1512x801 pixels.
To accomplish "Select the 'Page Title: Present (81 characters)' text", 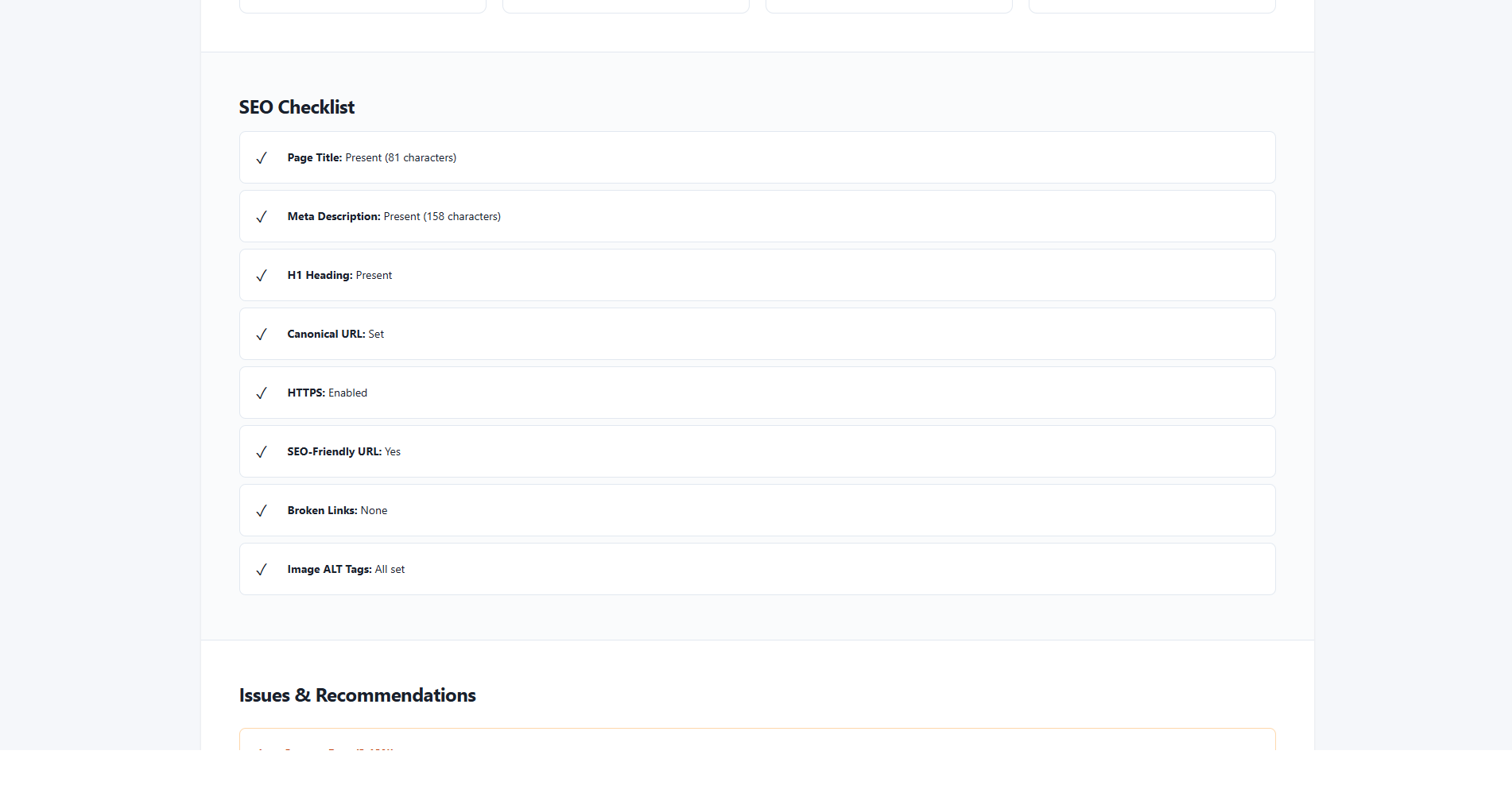I will 371,158.
